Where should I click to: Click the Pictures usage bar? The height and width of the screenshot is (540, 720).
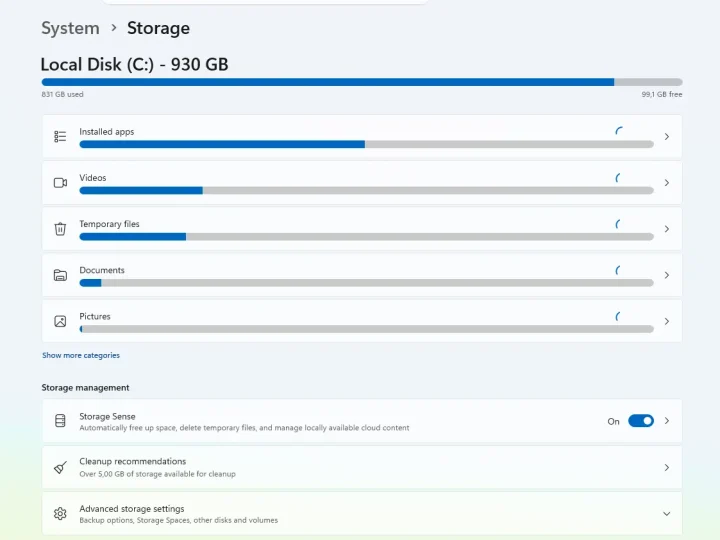point(366,329)
